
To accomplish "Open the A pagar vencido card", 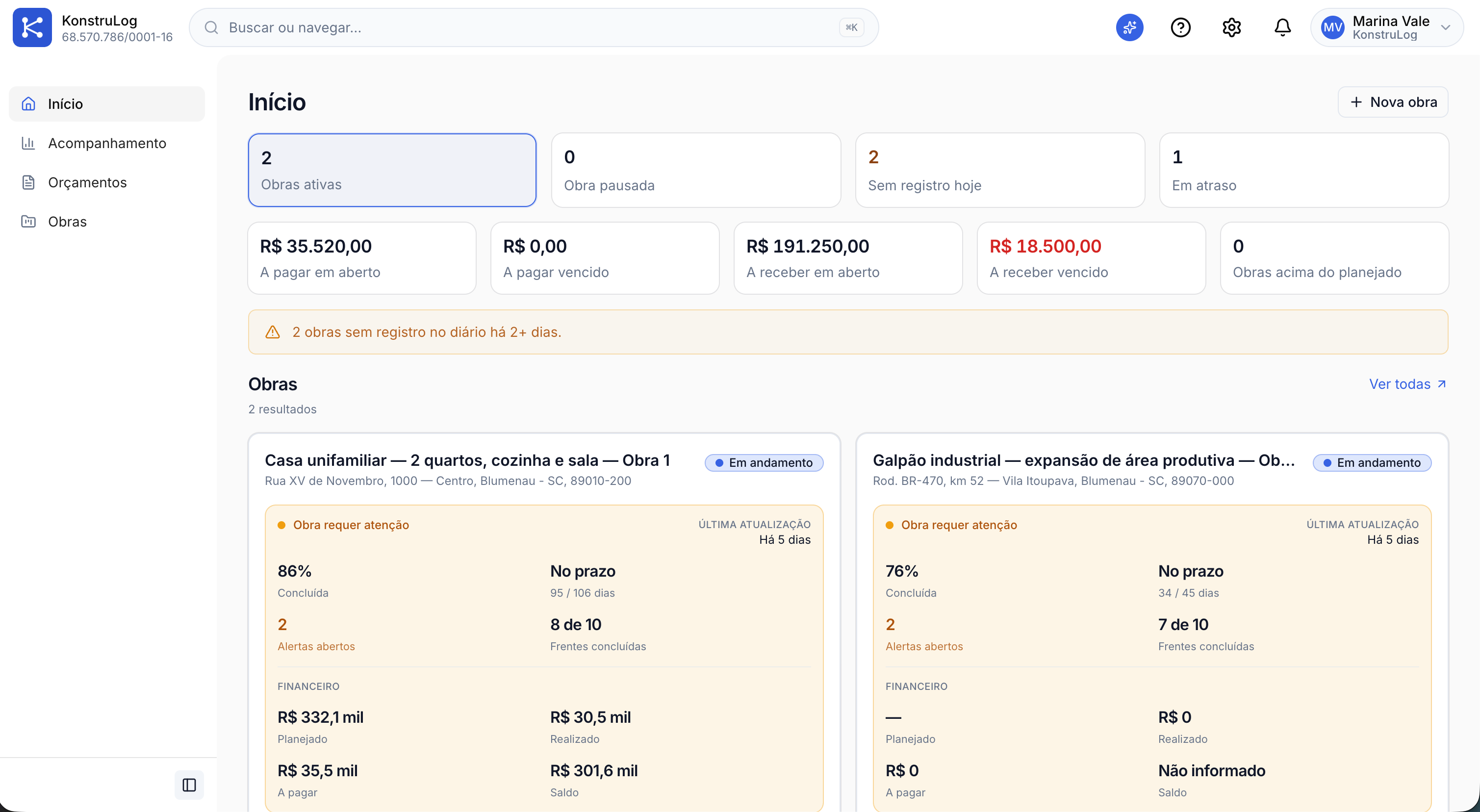I will [605, 258].
